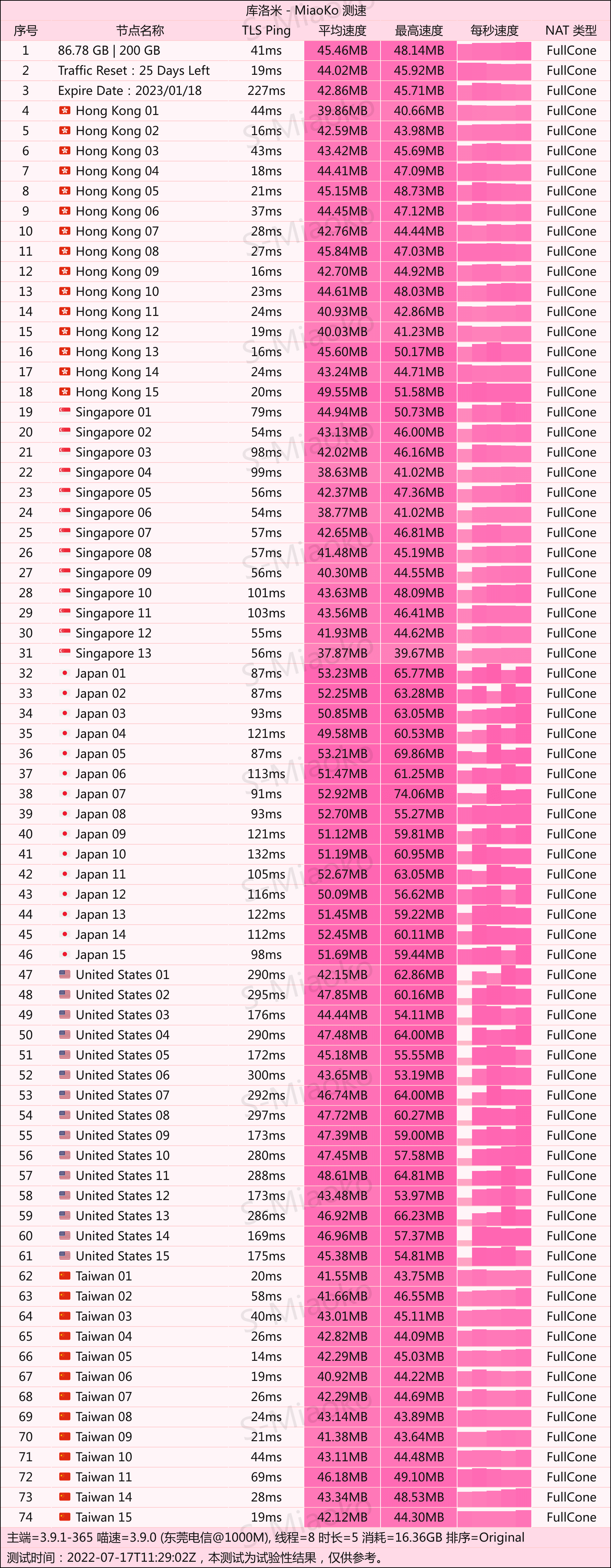Click the Japan 01 flag icon
The width and height of the screenshot is (611, 1568).
[x=64, y=672]
